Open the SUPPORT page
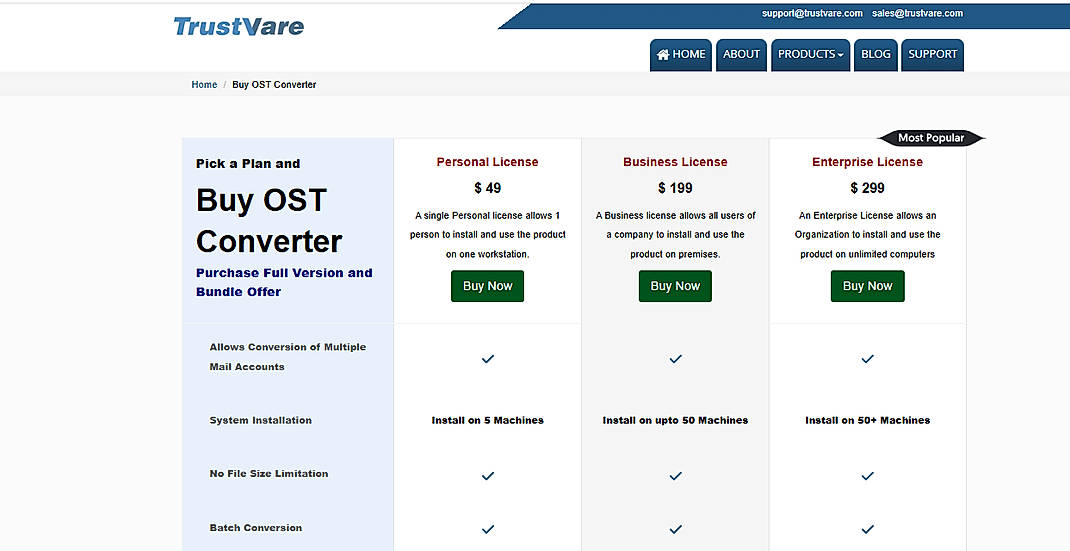The width and height of the screenshot is (1070, 551). click(932, 55)
